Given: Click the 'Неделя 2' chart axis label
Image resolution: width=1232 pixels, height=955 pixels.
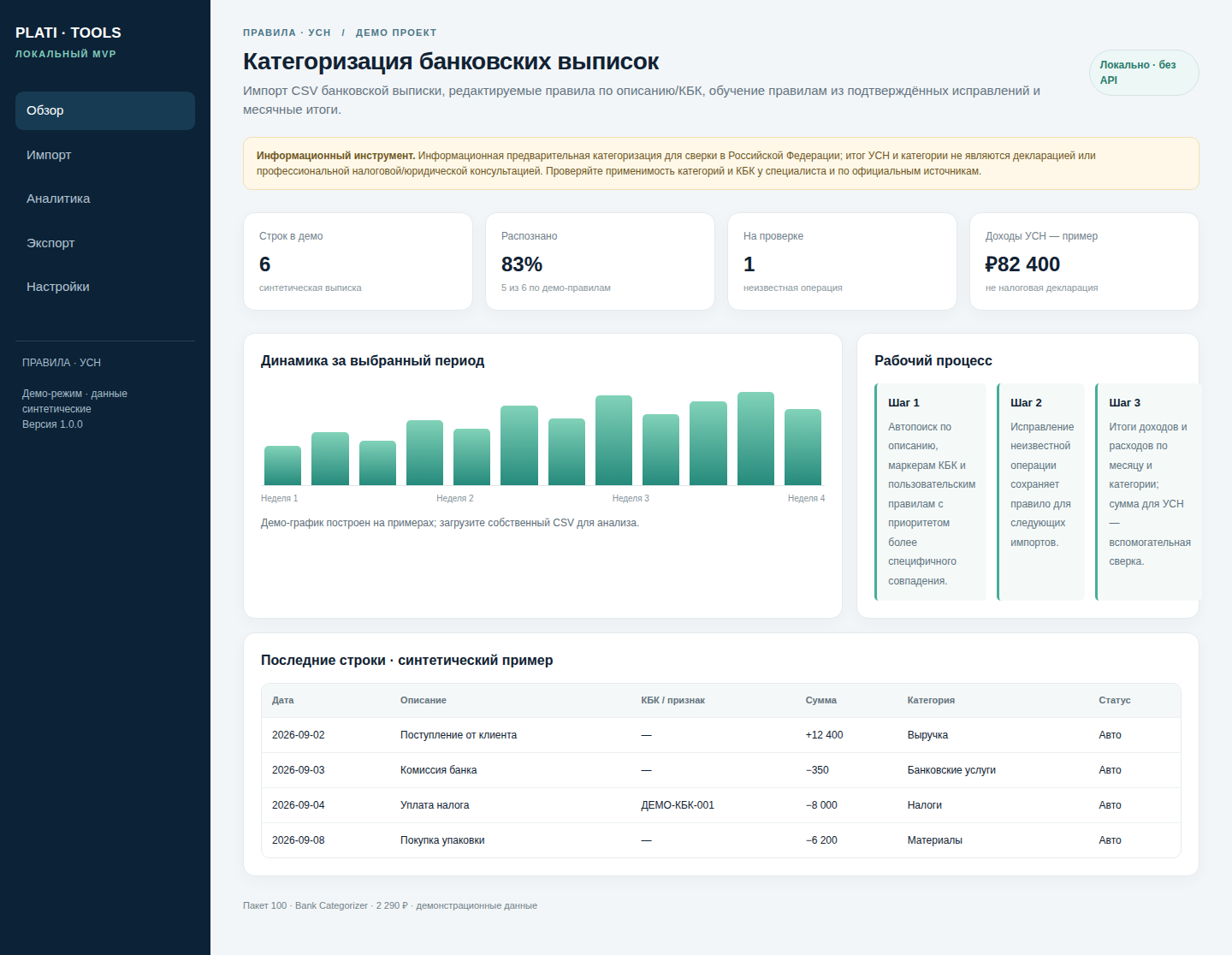Looking at the screenshot, I should coord(455,498).
